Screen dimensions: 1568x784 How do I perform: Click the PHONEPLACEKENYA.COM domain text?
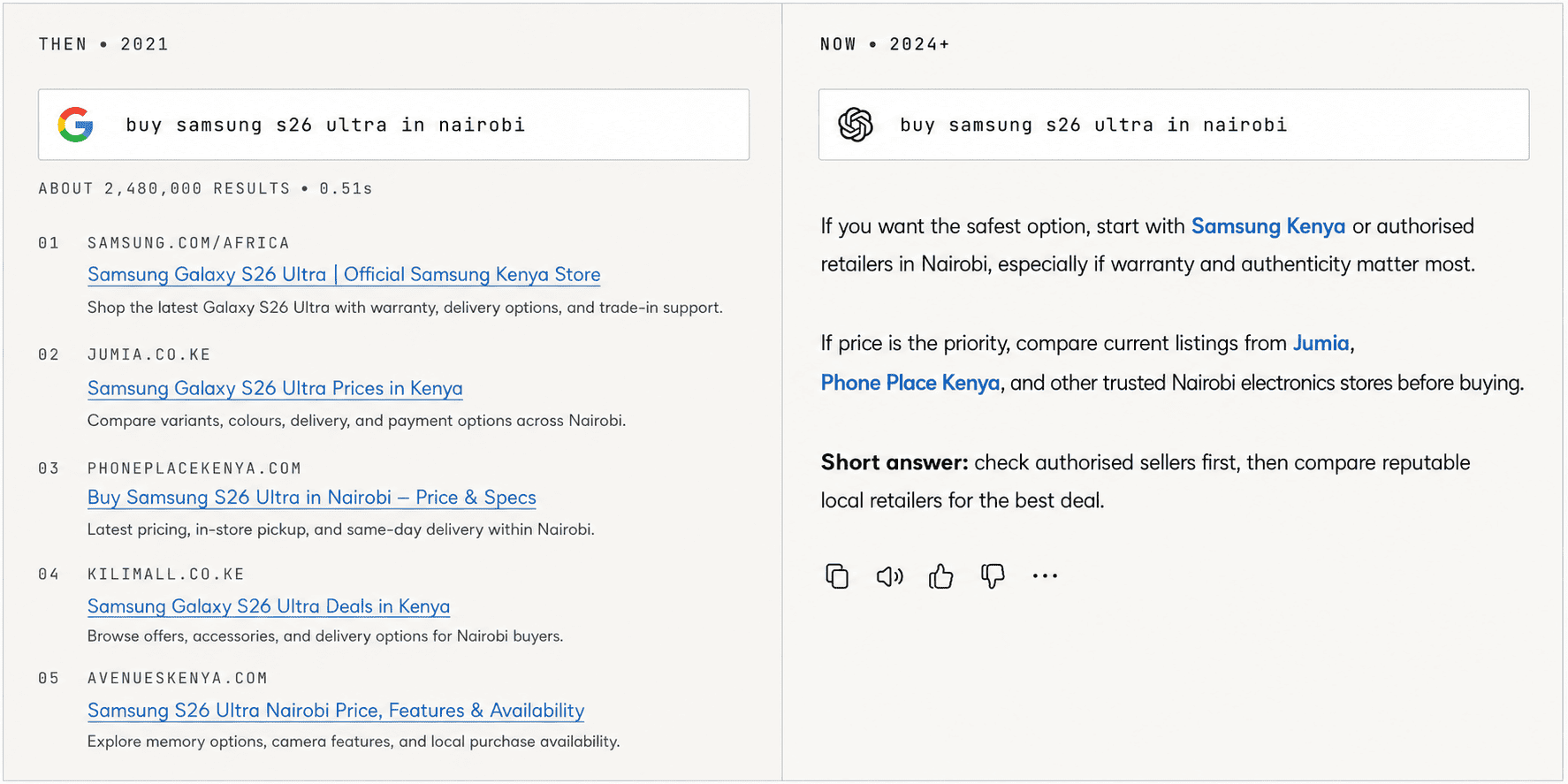coord(194,468)
